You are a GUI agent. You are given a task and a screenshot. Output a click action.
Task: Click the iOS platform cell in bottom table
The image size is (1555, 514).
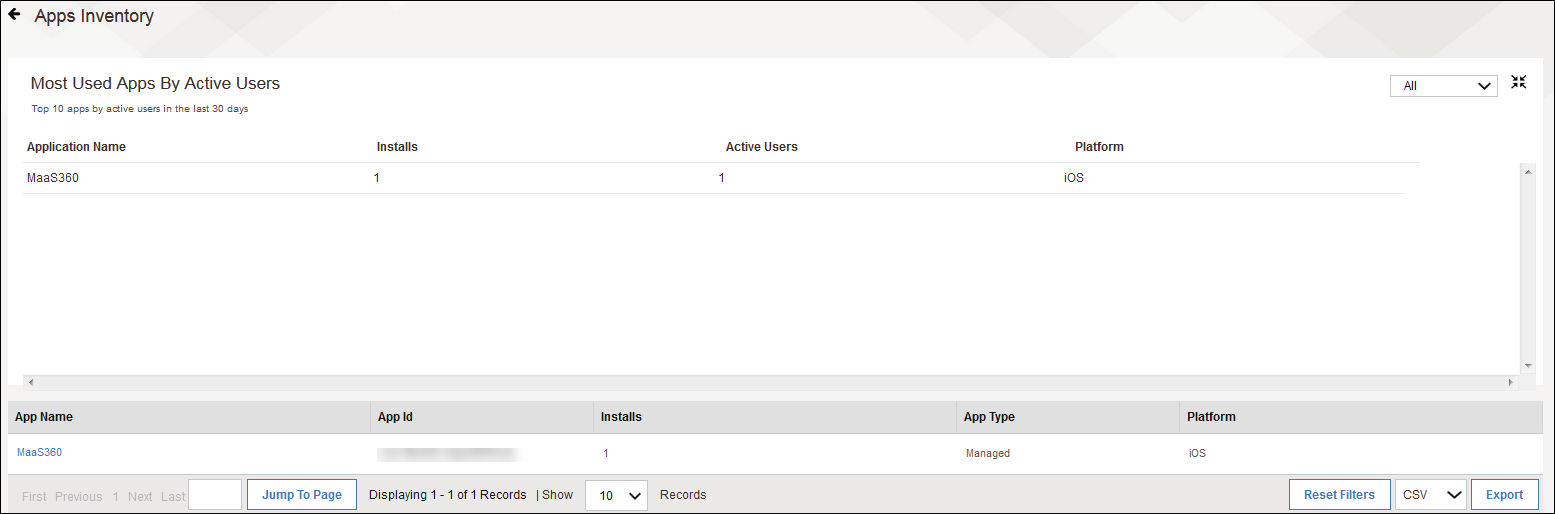[x=1197, y=454]
